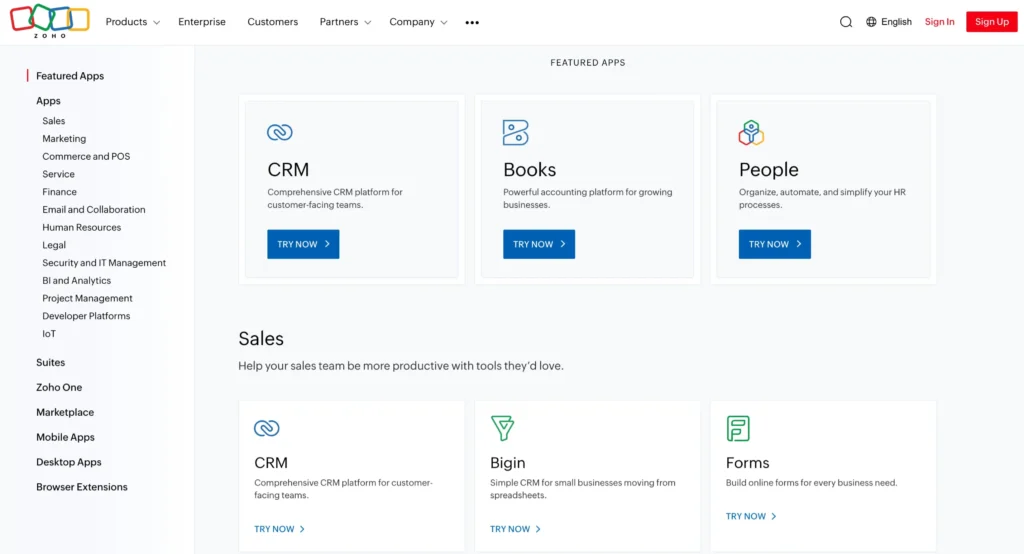1024x554 pixels.
Task: Click the globe language icon
Action: click(x=871, y=22)
